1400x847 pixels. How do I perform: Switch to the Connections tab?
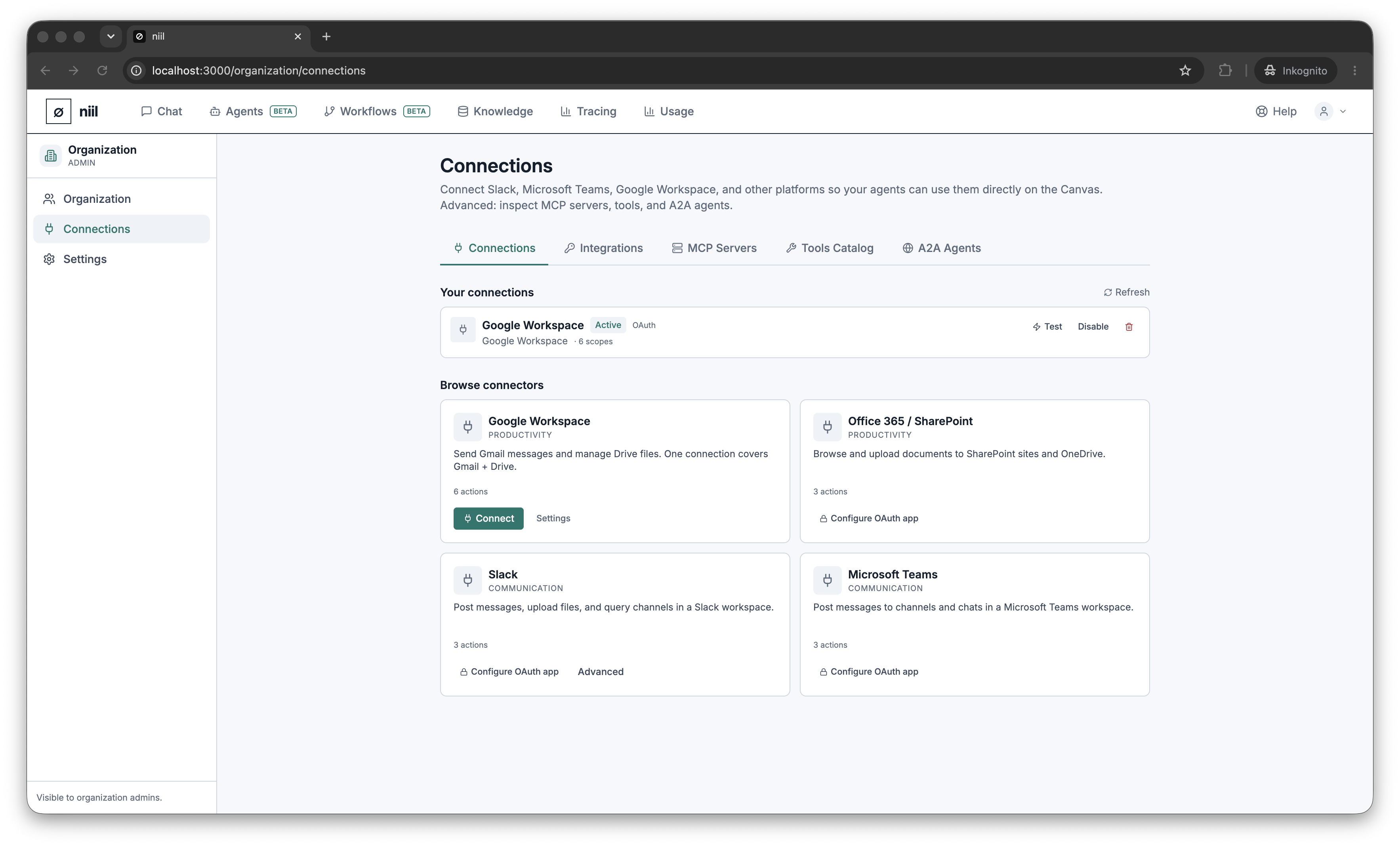[494, 248]
